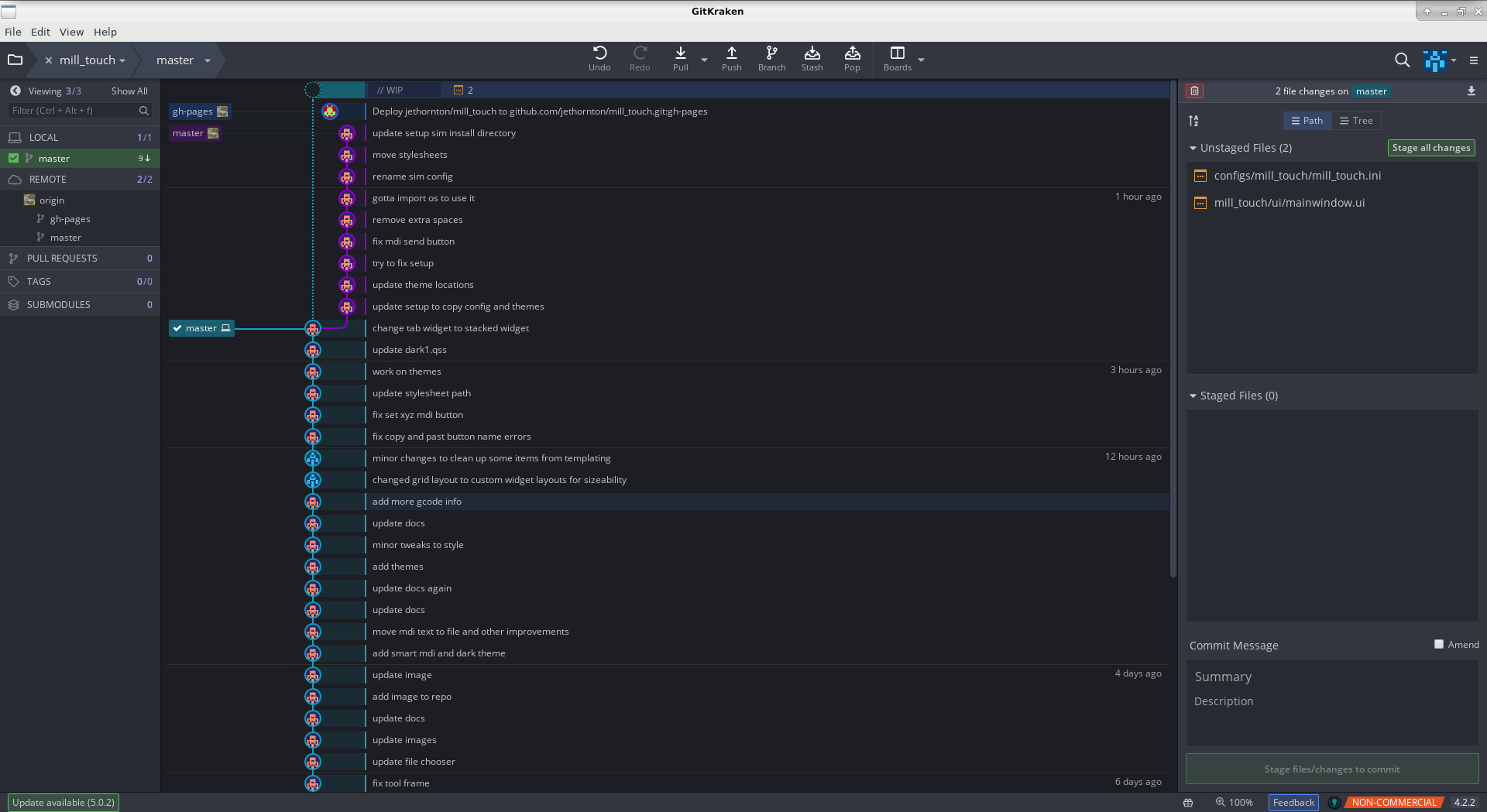Open the search magnifier in top bar
This screenshot has height=812, width=1487.
[1402, 60]
